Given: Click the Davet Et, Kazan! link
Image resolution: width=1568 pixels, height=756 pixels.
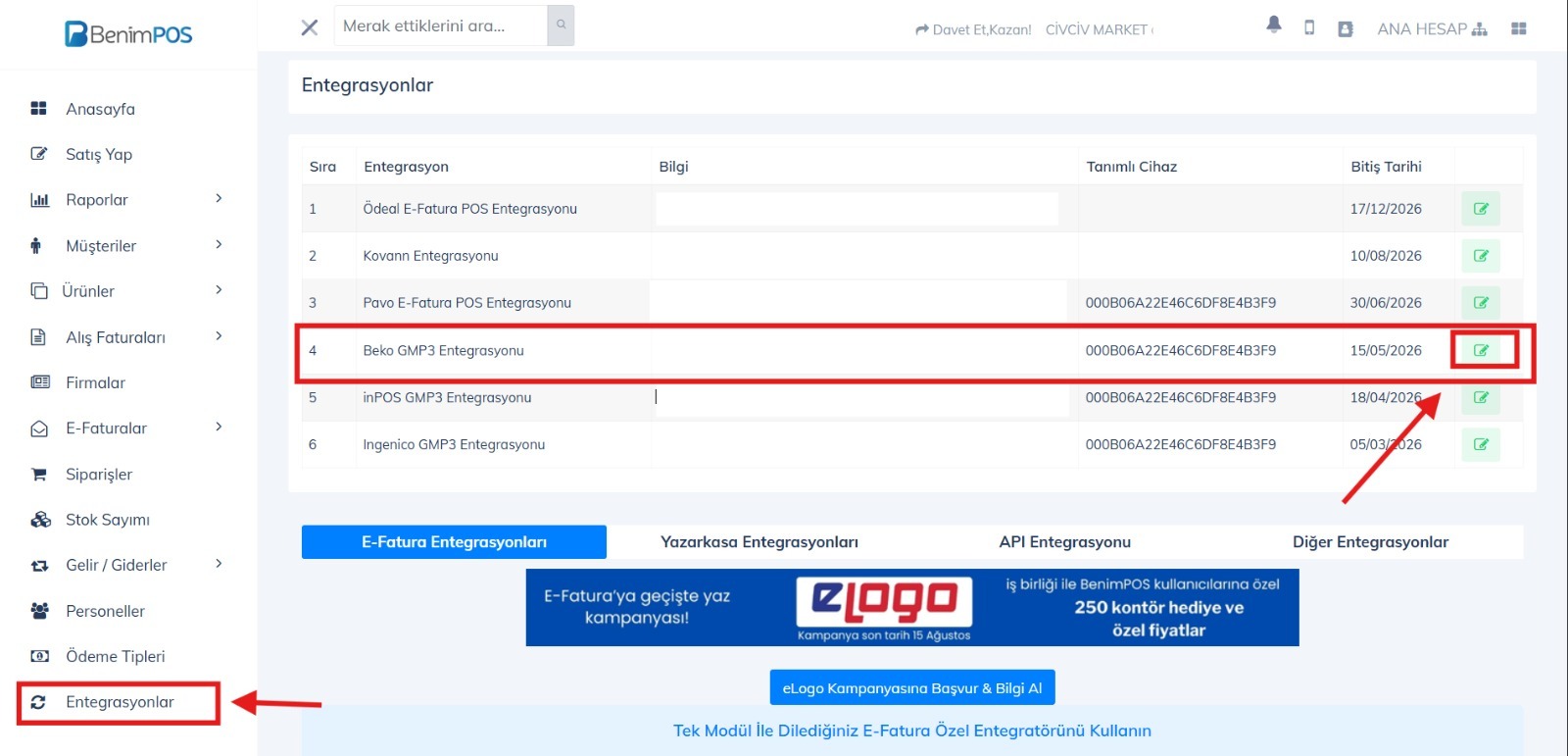Looking at the screenshot, I should coord(973,30).
